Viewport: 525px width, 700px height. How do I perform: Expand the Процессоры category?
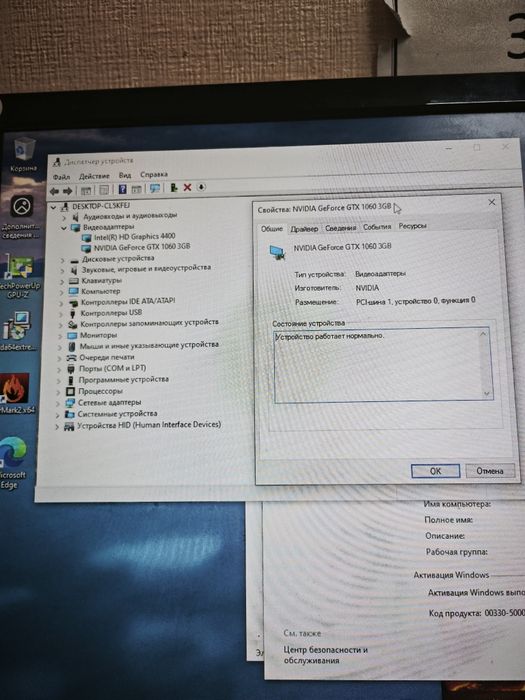[58, 392]
